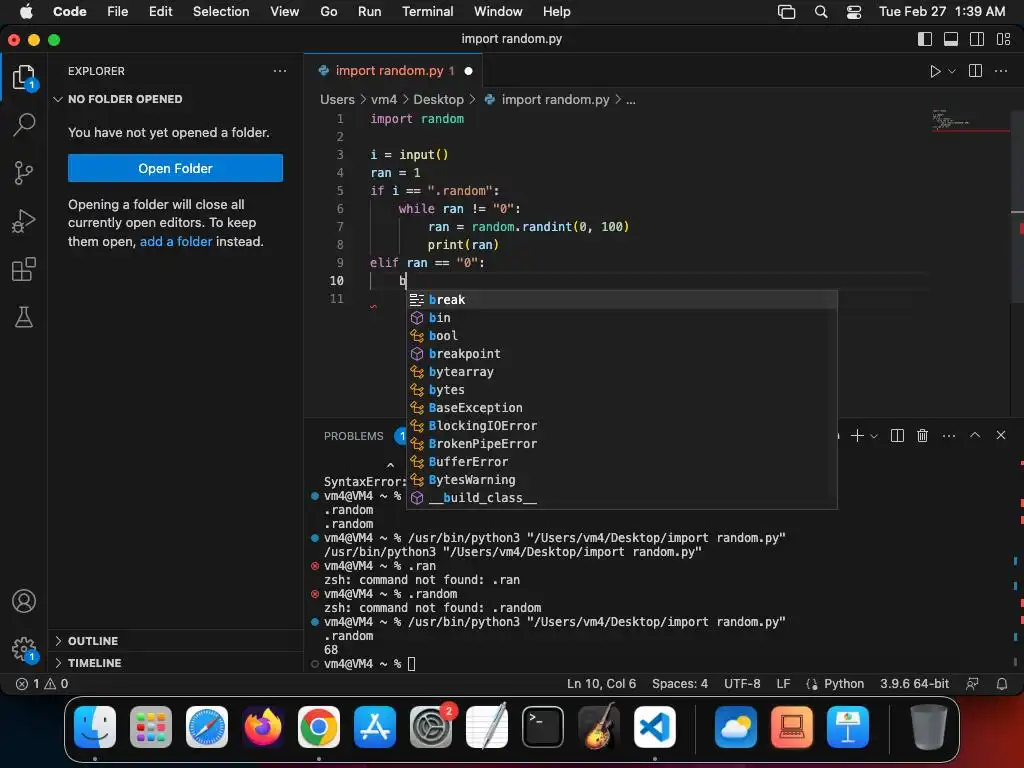Customize layout icon in title bar
The height and width of the screenshot is (768, 1024).
[x=1004, y=39]
